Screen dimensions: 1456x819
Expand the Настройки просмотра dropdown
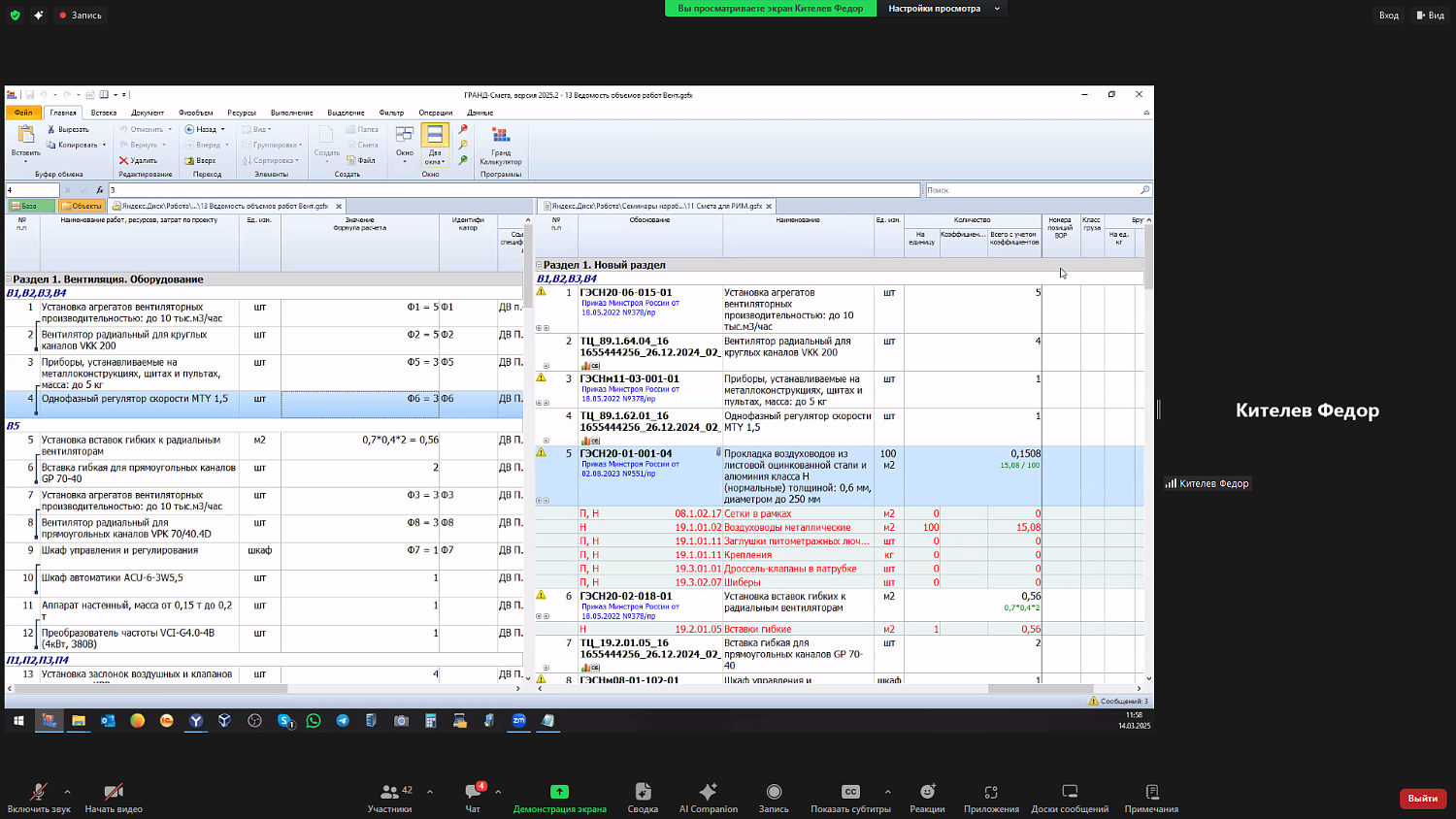click(x=942, y=9)
